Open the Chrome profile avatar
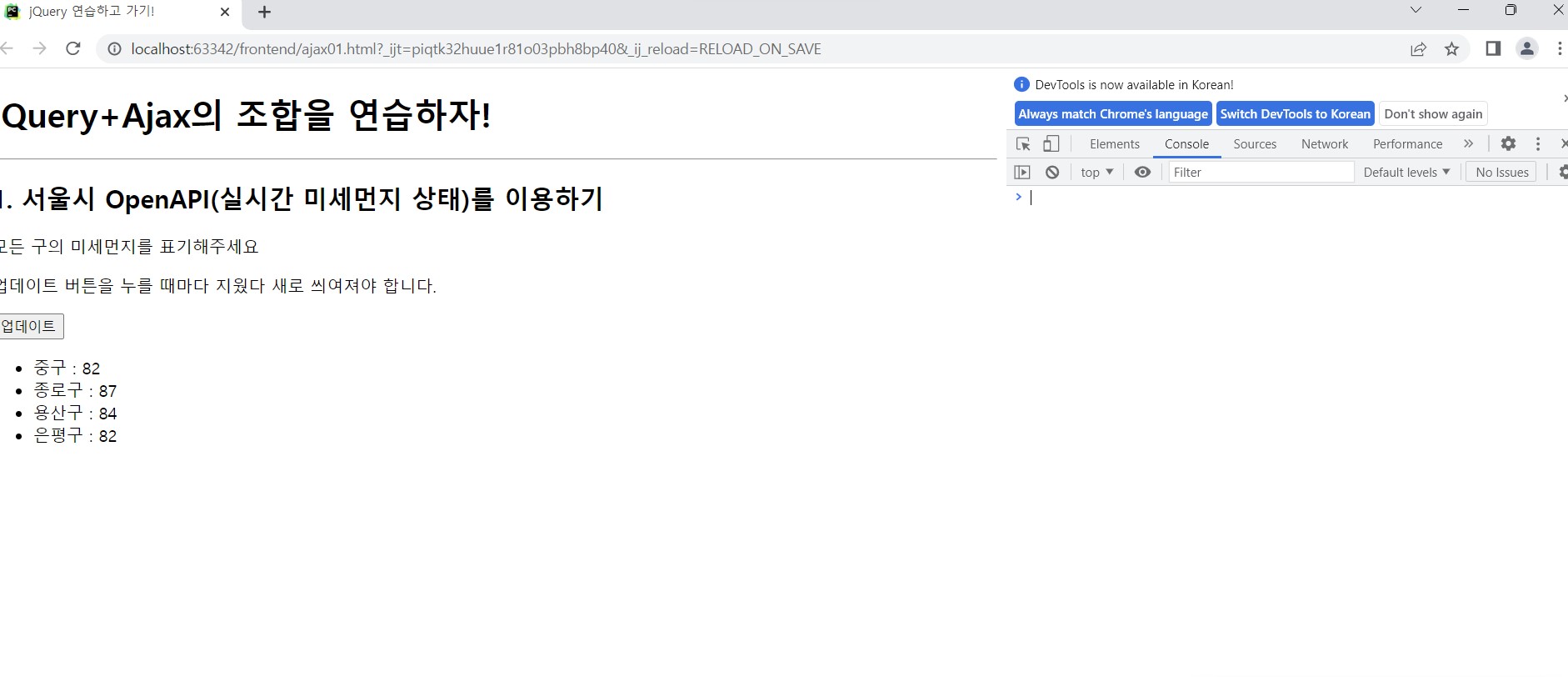The width and height of the screenshot is (1568, 677). 1526,48
